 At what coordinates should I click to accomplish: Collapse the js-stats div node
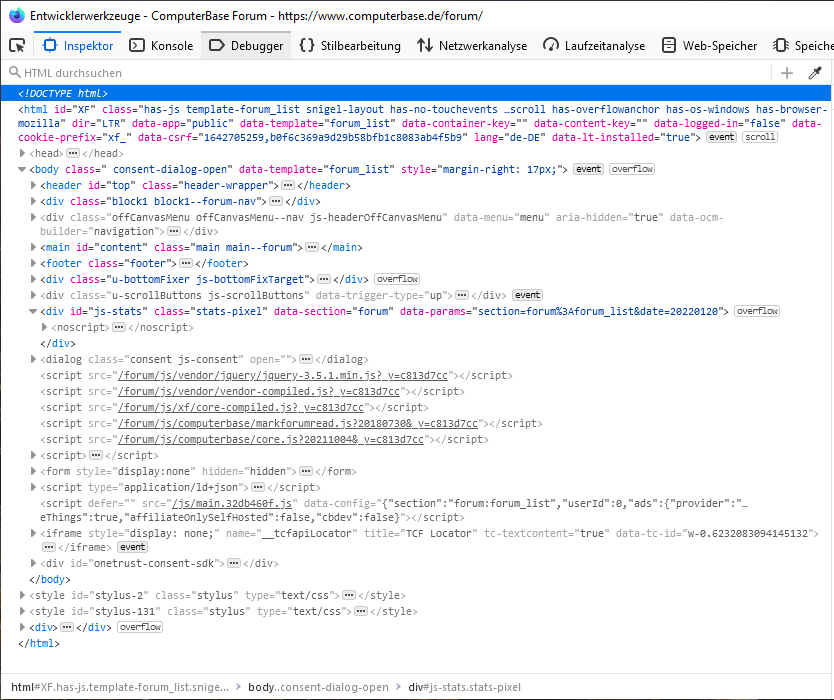click(35, 311)
